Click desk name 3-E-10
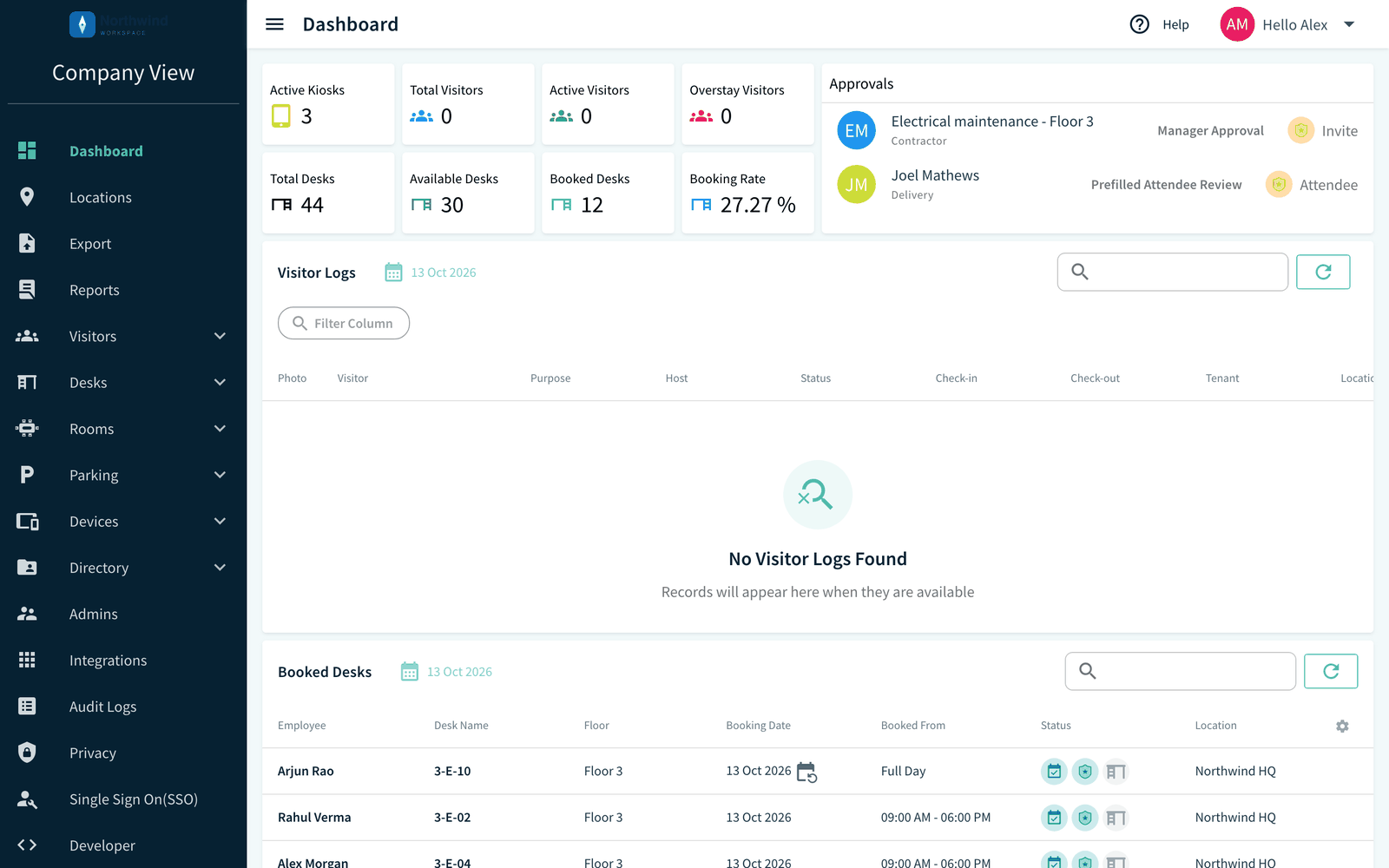This screenshot has height=868, width=1389. tap(452, 771)
